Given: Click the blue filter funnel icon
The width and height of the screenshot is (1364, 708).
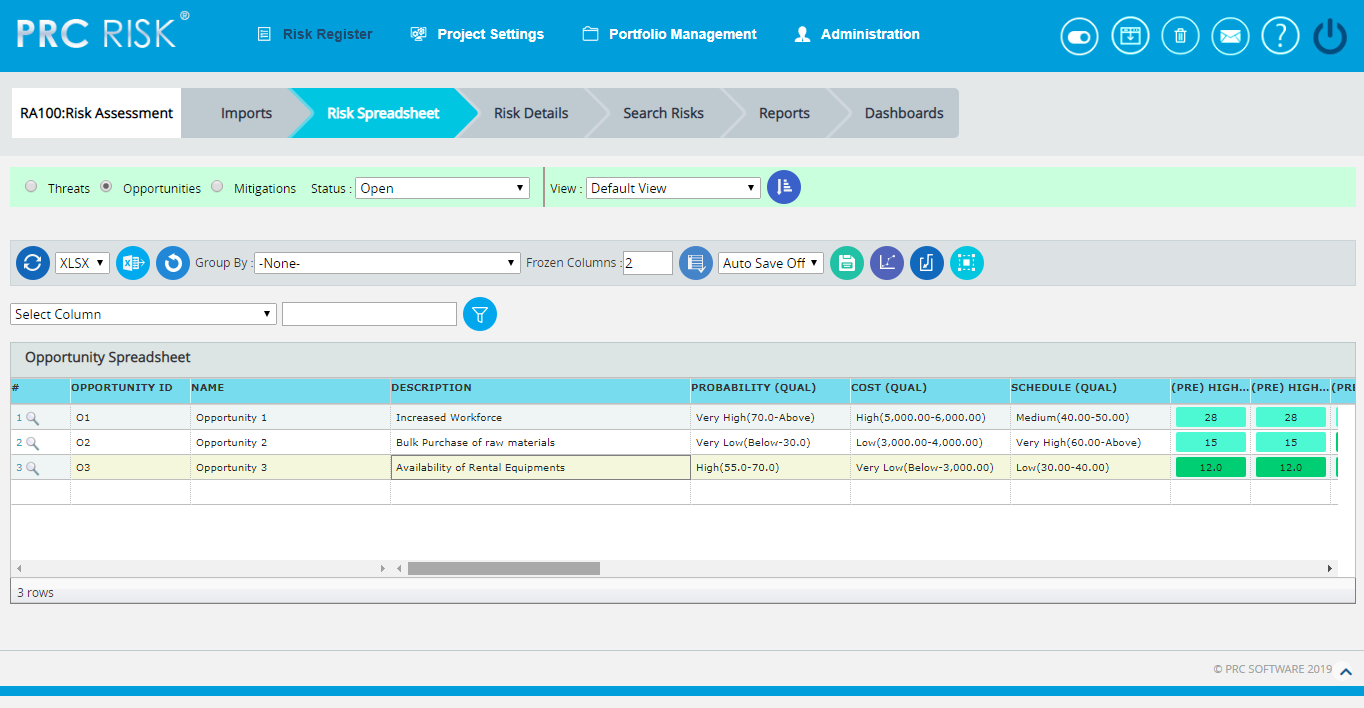Looking at the screenshot, I should click(x=480, y=314).
